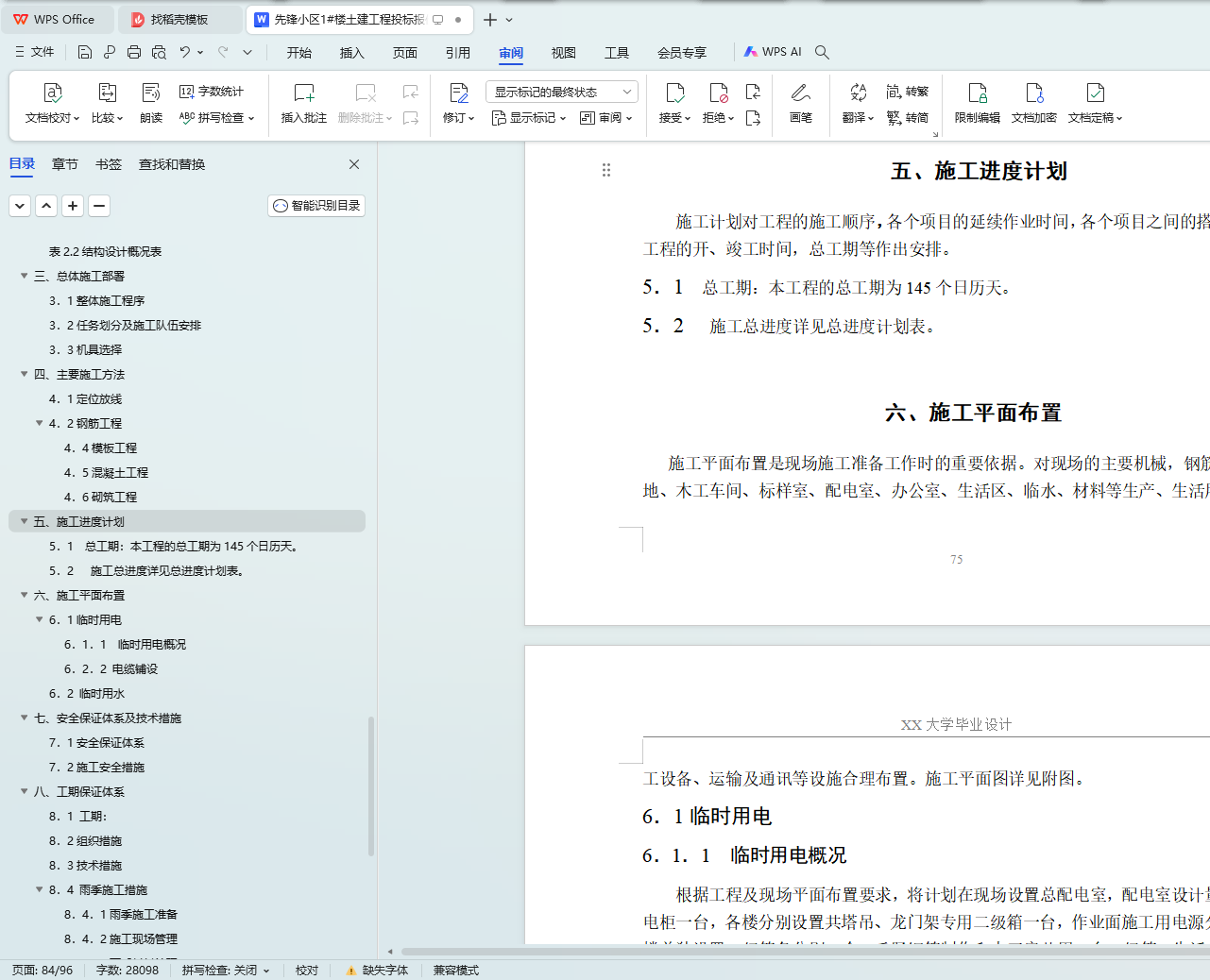
Task: Open search with the magnifier icon
Action: point(822,52)
